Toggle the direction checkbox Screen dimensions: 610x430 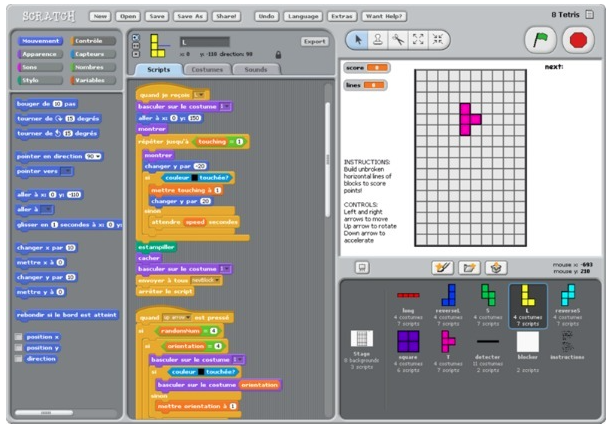pyautogui.click(x=18, y=358)
